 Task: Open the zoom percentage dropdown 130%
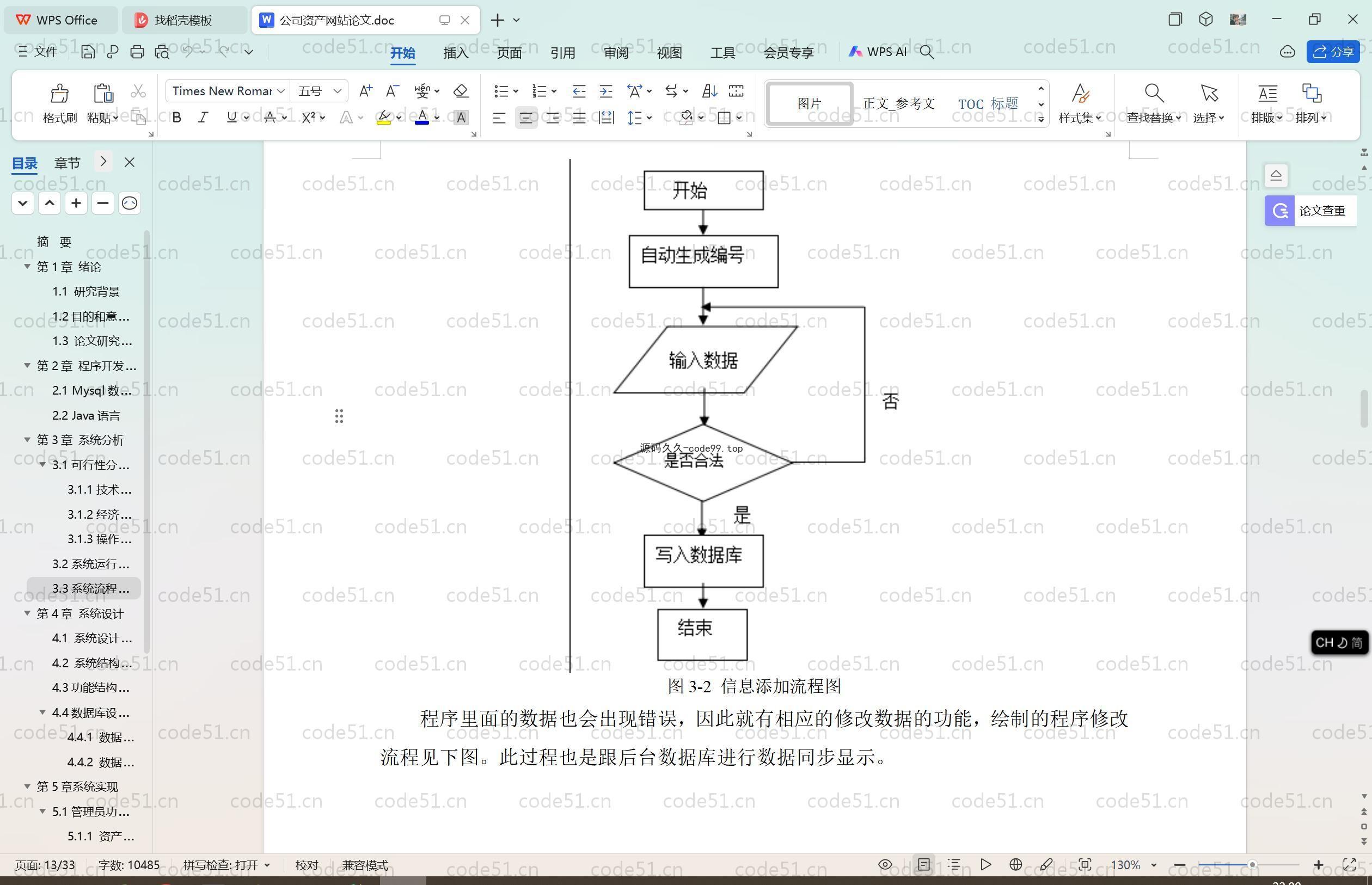[1154, 865]
